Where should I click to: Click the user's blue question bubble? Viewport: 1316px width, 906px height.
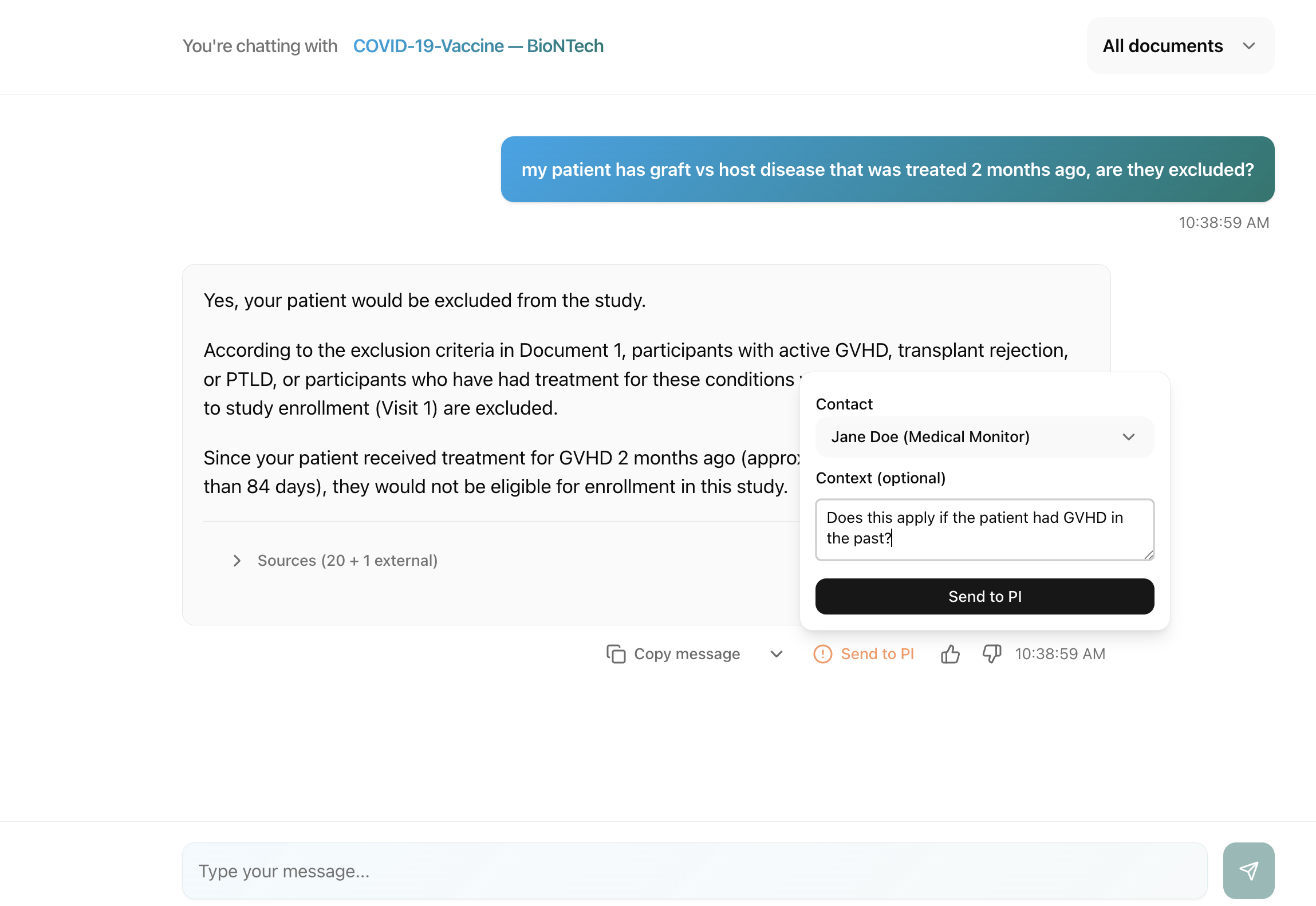click(887, 170)
